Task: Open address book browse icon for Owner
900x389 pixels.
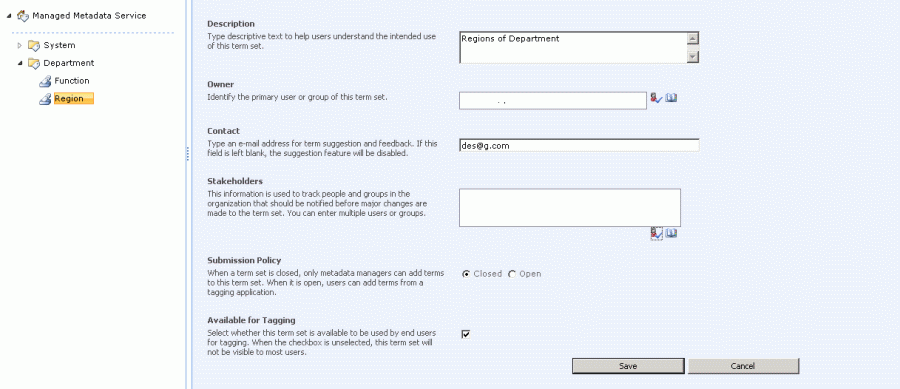Action: point(672,98)
